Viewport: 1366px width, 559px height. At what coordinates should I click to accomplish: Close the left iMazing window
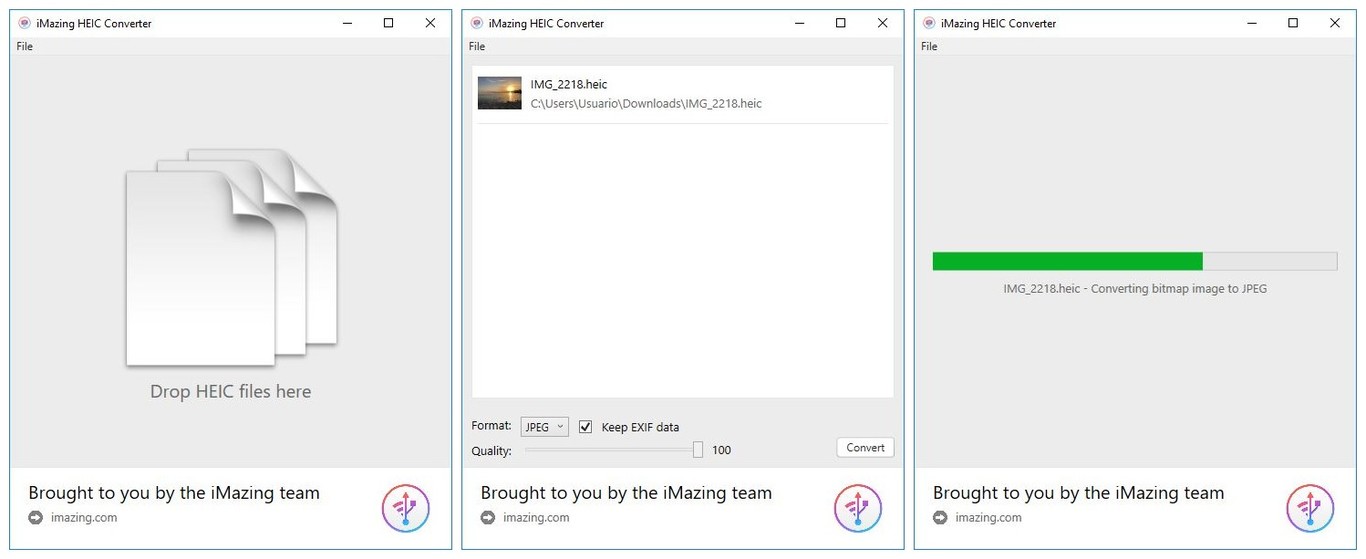click(431, 23)
